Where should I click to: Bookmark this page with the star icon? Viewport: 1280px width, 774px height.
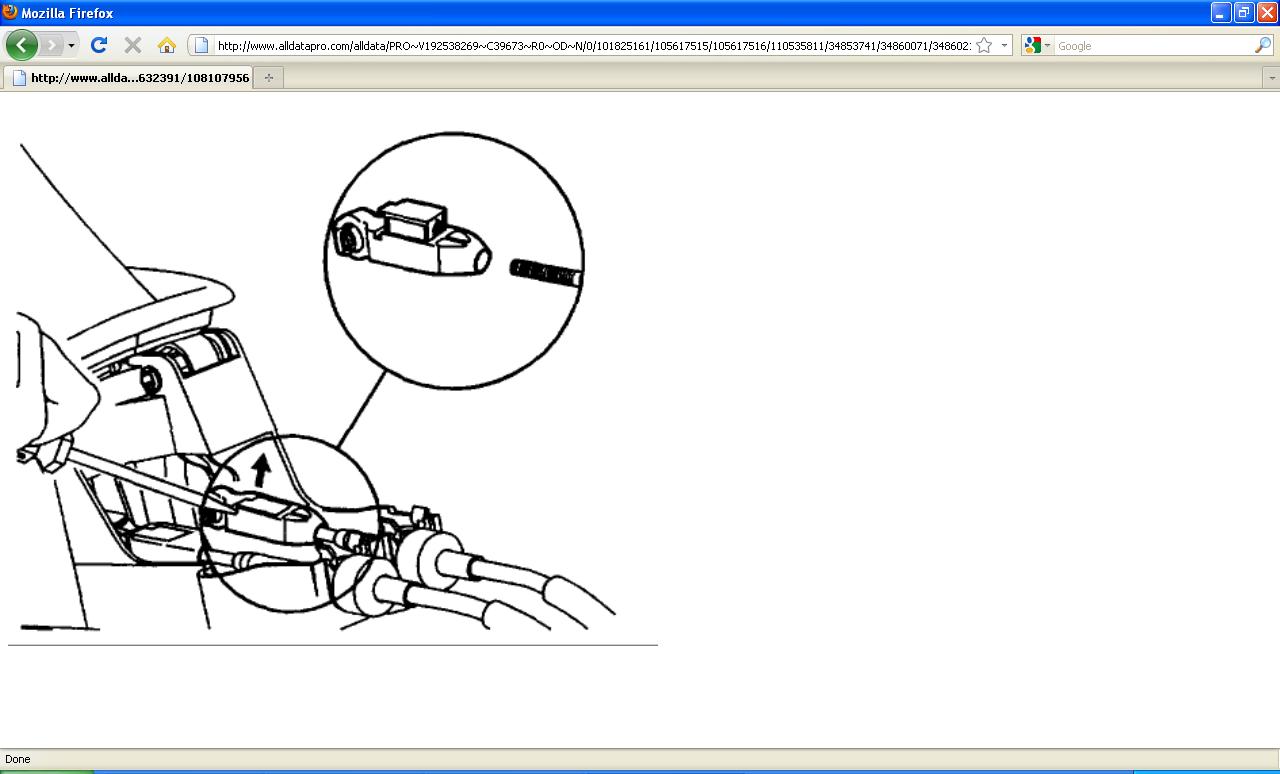tap(984, 45)
